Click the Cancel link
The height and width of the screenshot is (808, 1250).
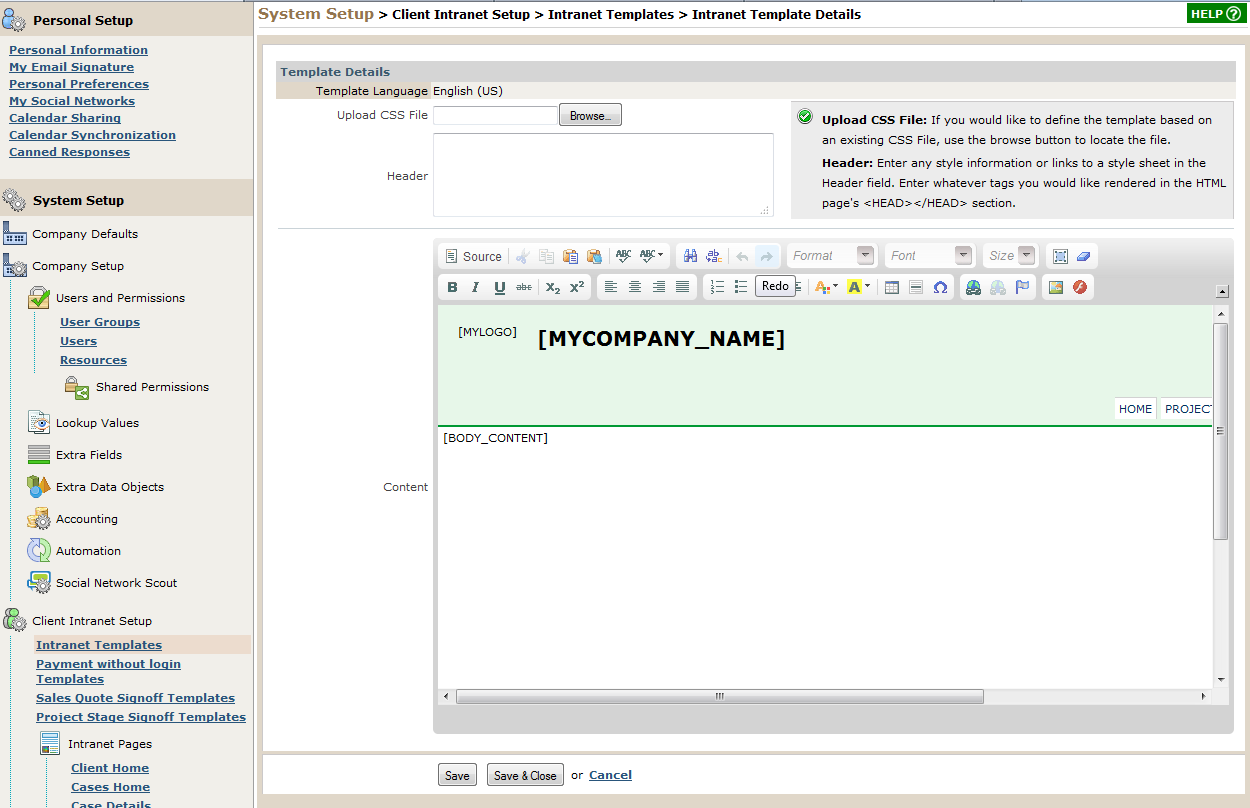coord(610,775)
